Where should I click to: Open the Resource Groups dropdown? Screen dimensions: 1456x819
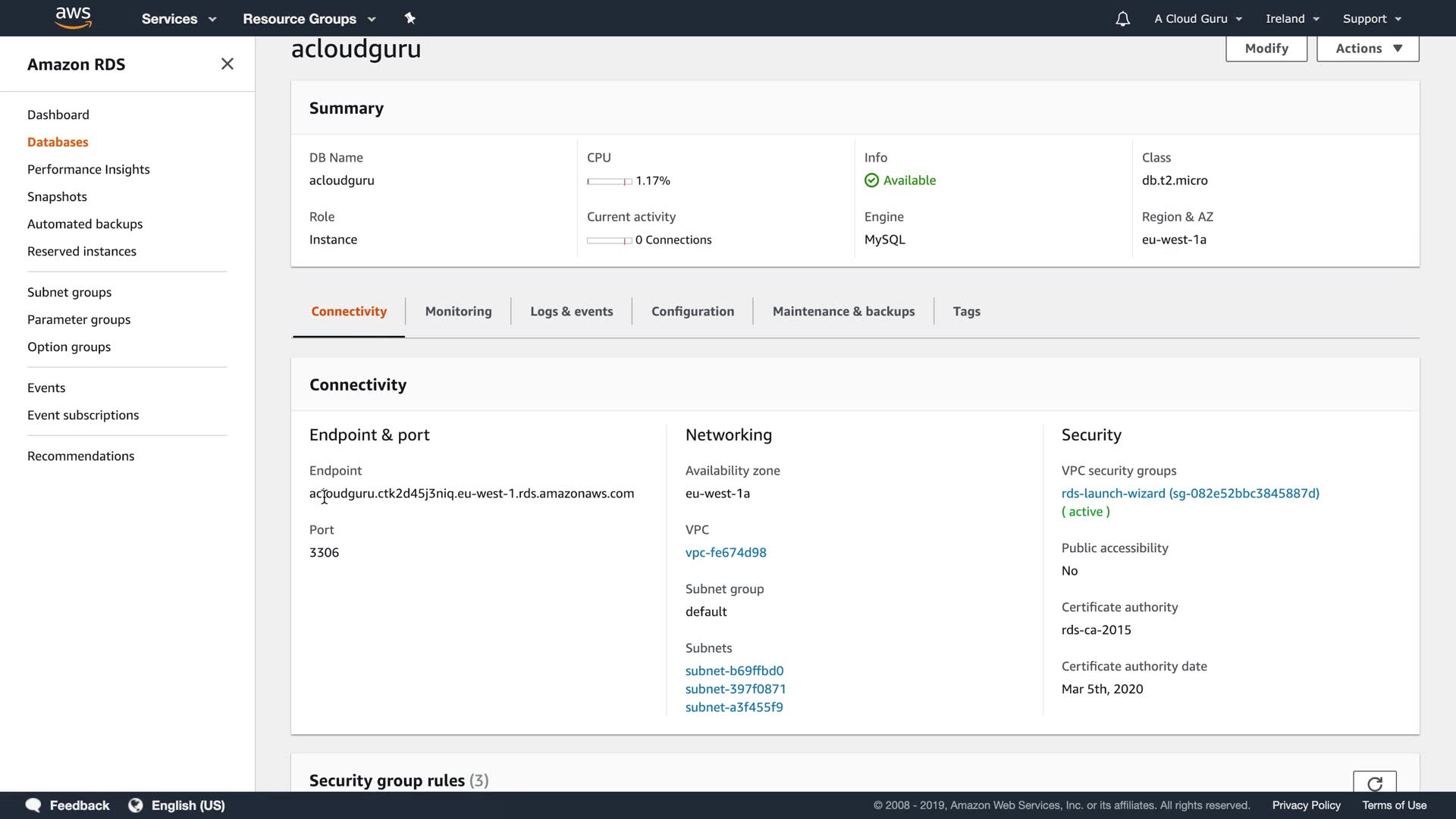coord(309,19)
